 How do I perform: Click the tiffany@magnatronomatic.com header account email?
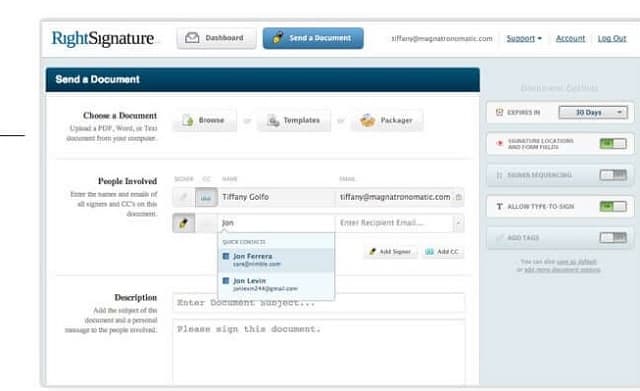442,38
